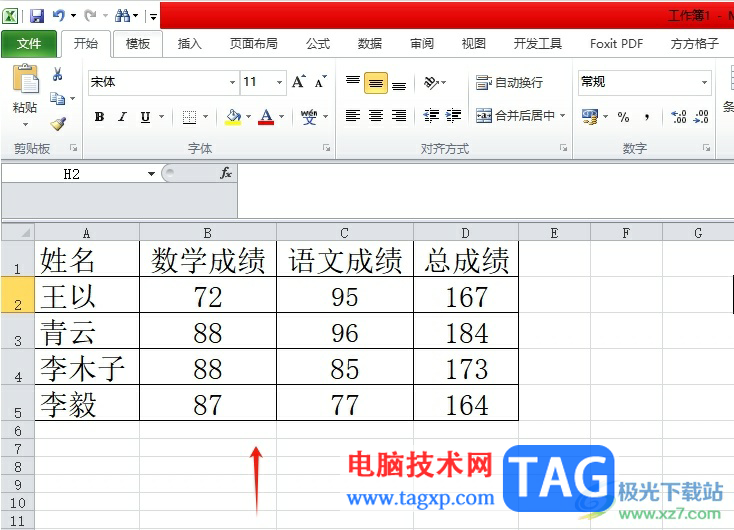Screen dimensions: 734x530
Task: Toggle align text left
Action: click(353, 116)
